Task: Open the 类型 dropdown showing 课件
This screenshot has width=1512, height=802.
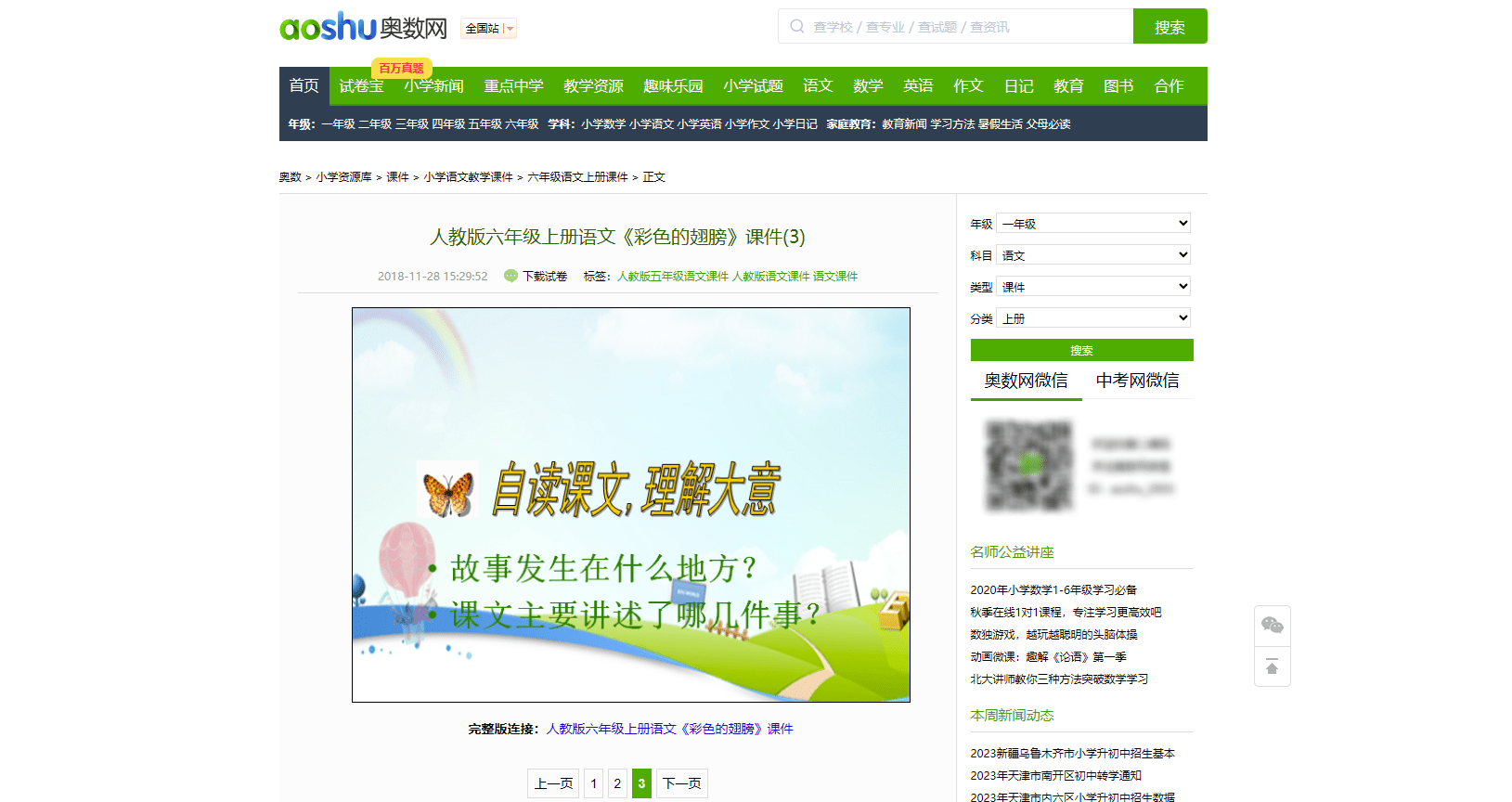Action: pyautogui.click(x=1093, y=287)
